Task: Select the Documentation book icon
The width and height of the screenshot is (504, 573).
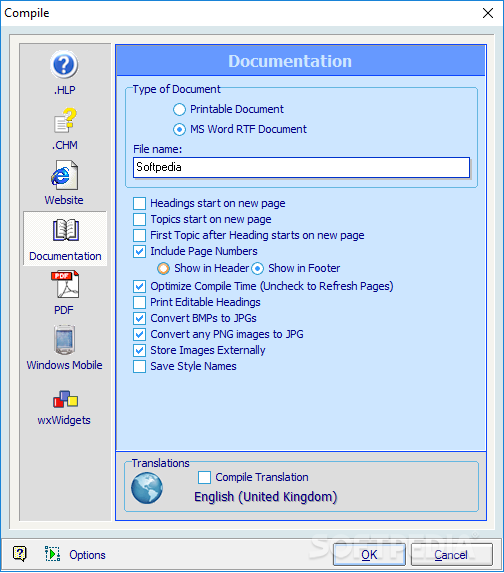Action: (x=65, y=230)
